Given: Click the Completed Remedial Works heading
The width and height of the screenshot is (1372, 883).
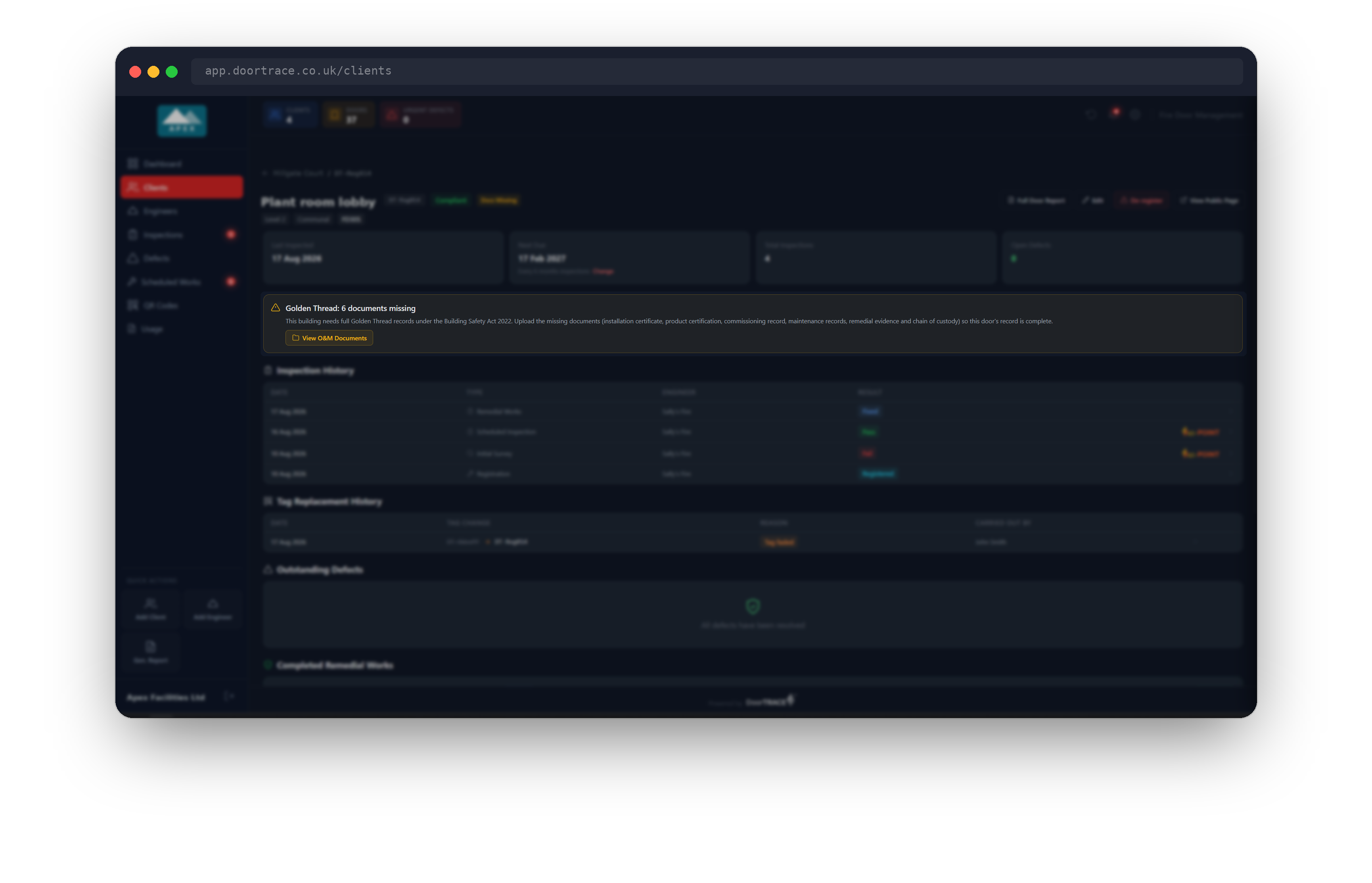Looking at the screenshot, I should 335,665.
